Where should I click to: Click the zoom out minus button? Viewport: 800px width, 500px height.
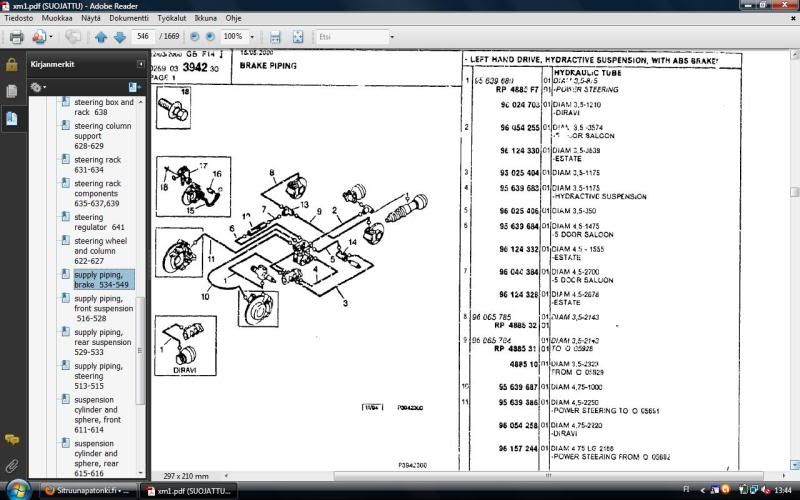coord(193,37)
